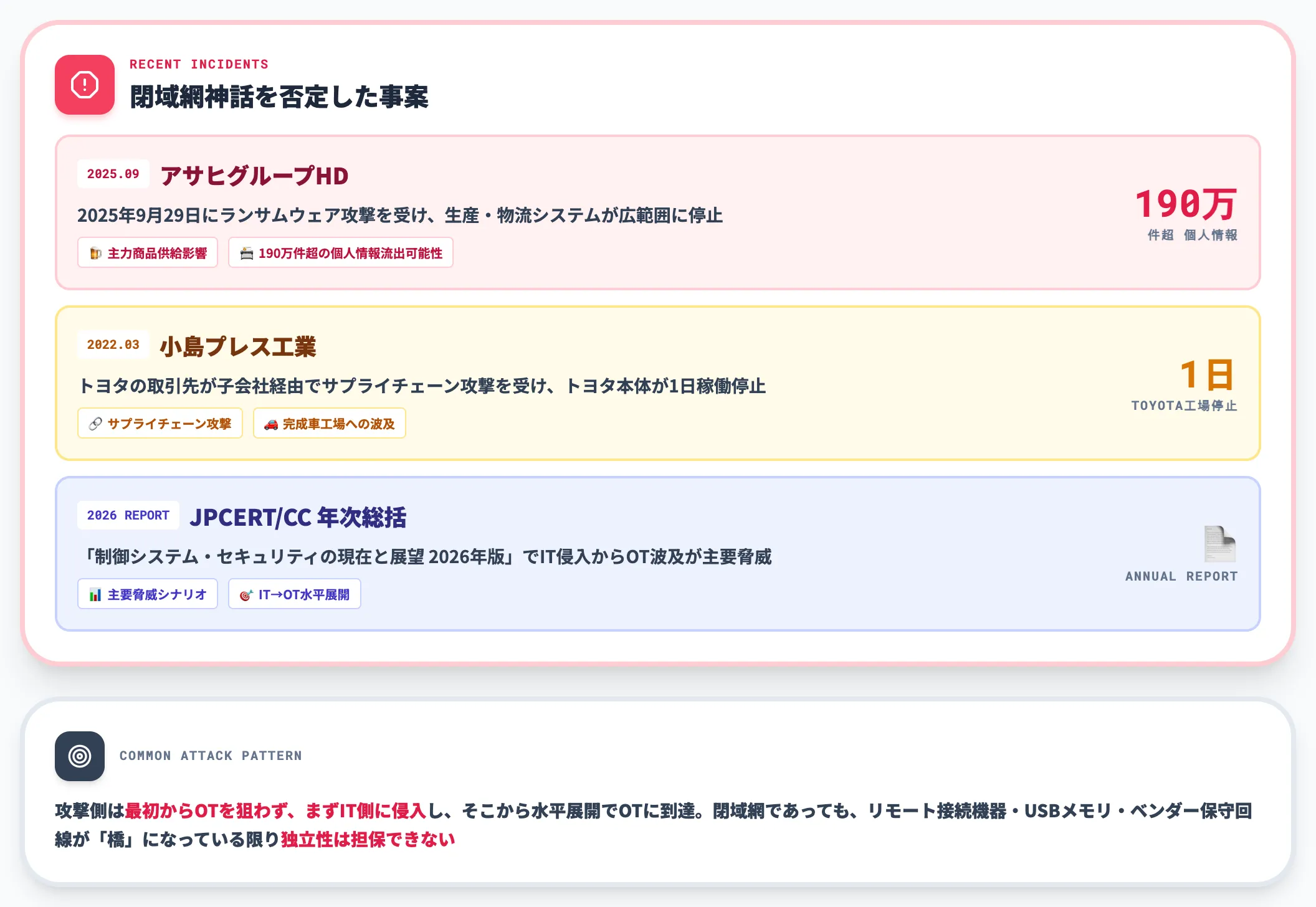Click the dartboard icon in IT→OT水平展開 tag
This screenshot has width=1316, height=907.
[246, 595]
